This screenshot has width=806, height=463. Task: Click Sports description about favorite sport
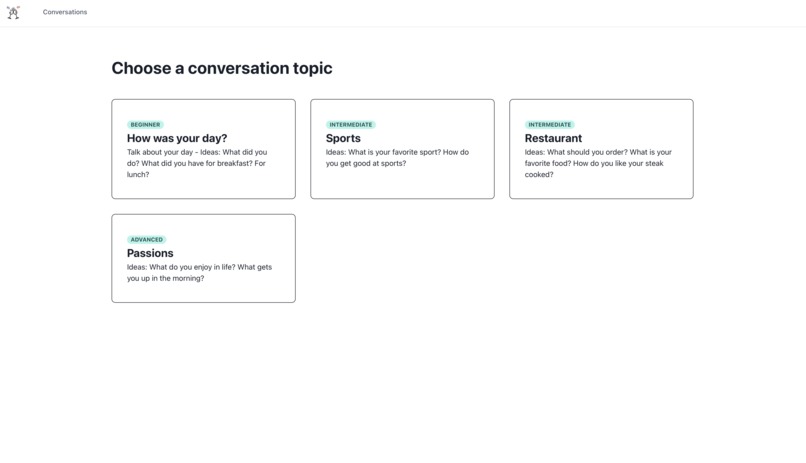397,158
